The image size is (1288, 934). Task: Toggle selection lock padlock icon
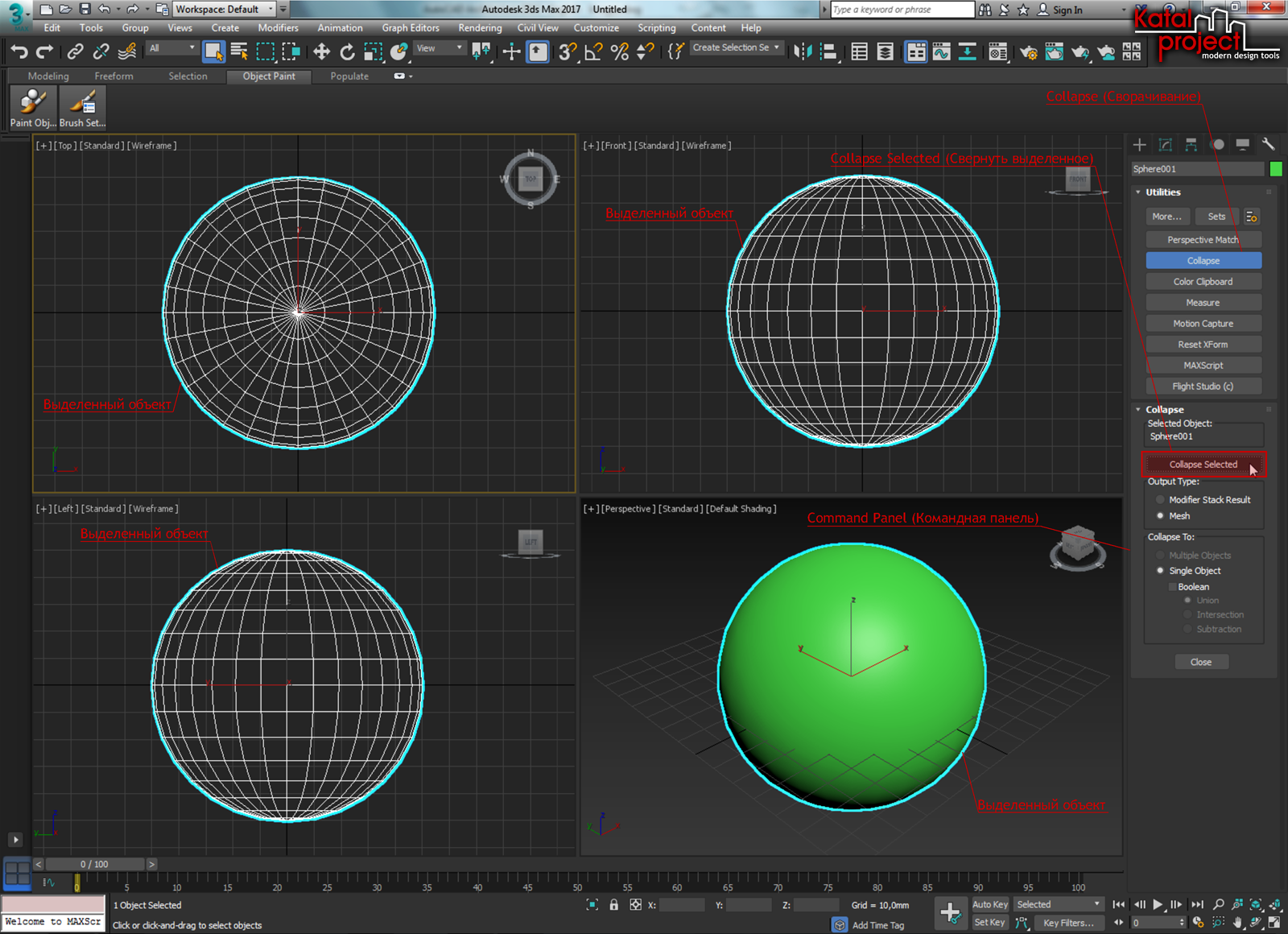(614, 905)
